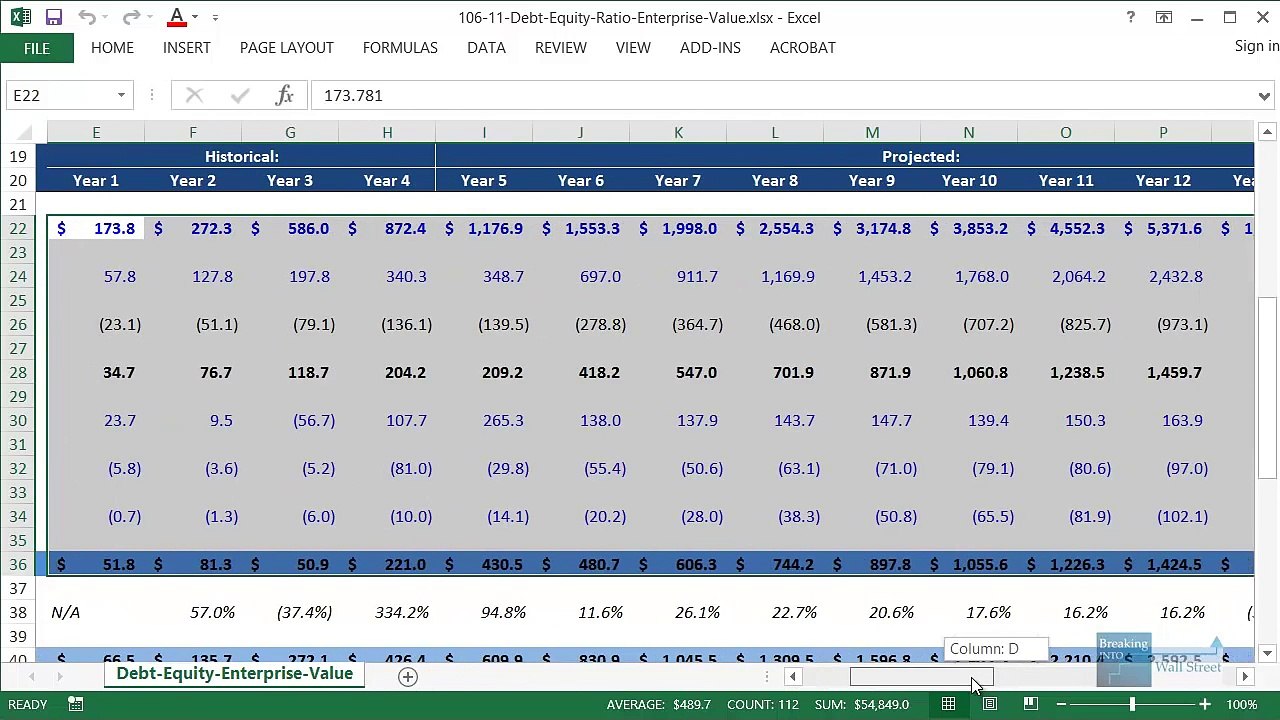Open the REVIEW tab
The height and width of the screenshot is (720, 1280).
point(560,48)
